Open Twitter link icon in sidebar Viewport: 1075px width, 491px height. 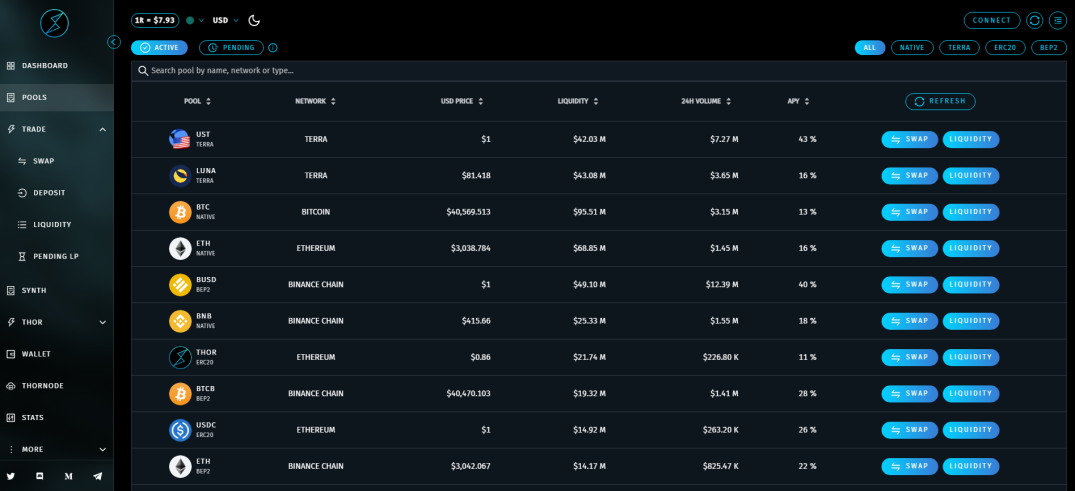coord(11,476)
